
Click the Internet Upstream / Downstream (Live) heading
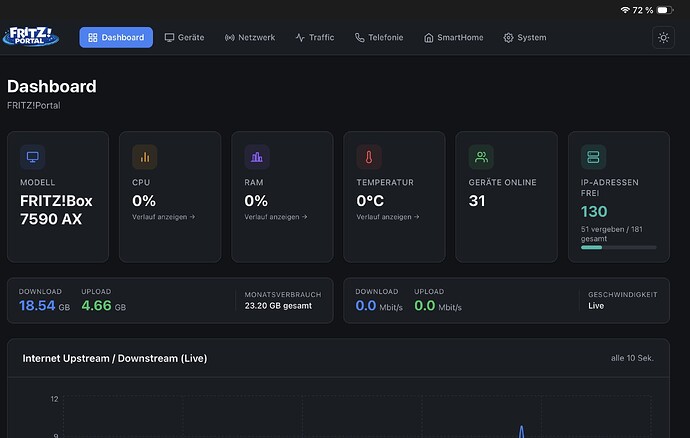pos(115,358)
